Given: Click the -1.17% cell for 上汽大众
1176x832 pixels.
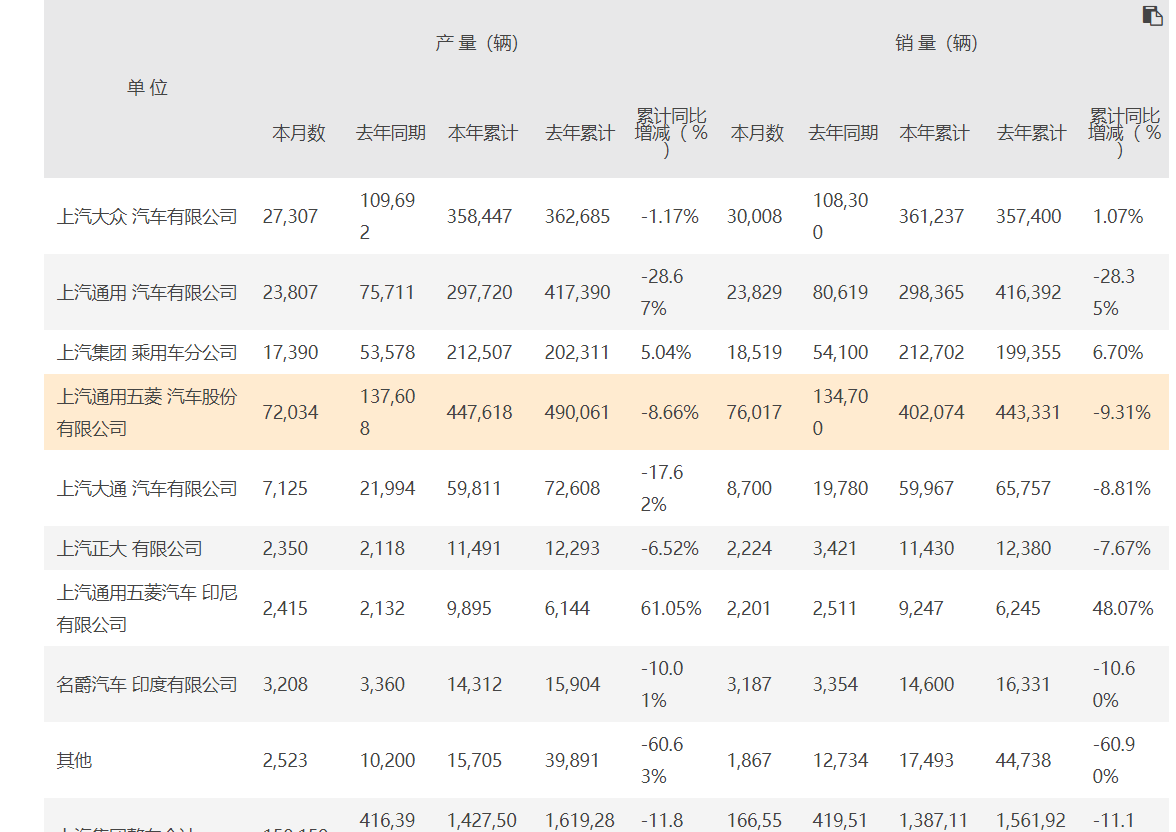Looking at the screenshot, I should point(668,216).
